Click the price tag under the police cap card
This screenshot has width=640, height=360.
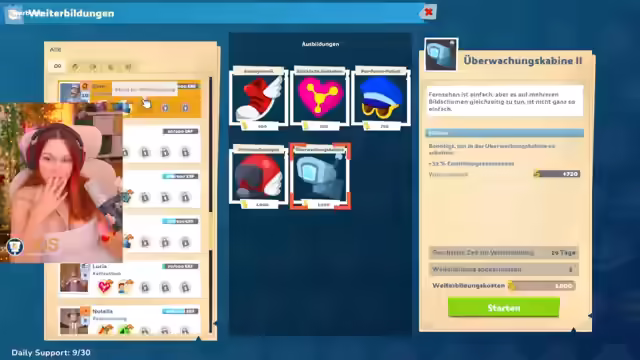tap(382, 127)
